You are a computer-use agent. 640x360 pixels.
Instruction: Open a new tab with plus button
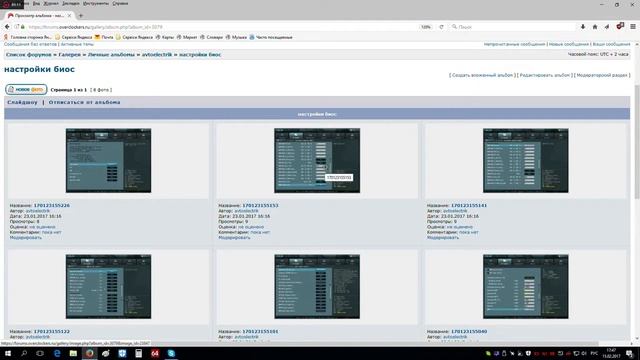click(x=80, y=16)
